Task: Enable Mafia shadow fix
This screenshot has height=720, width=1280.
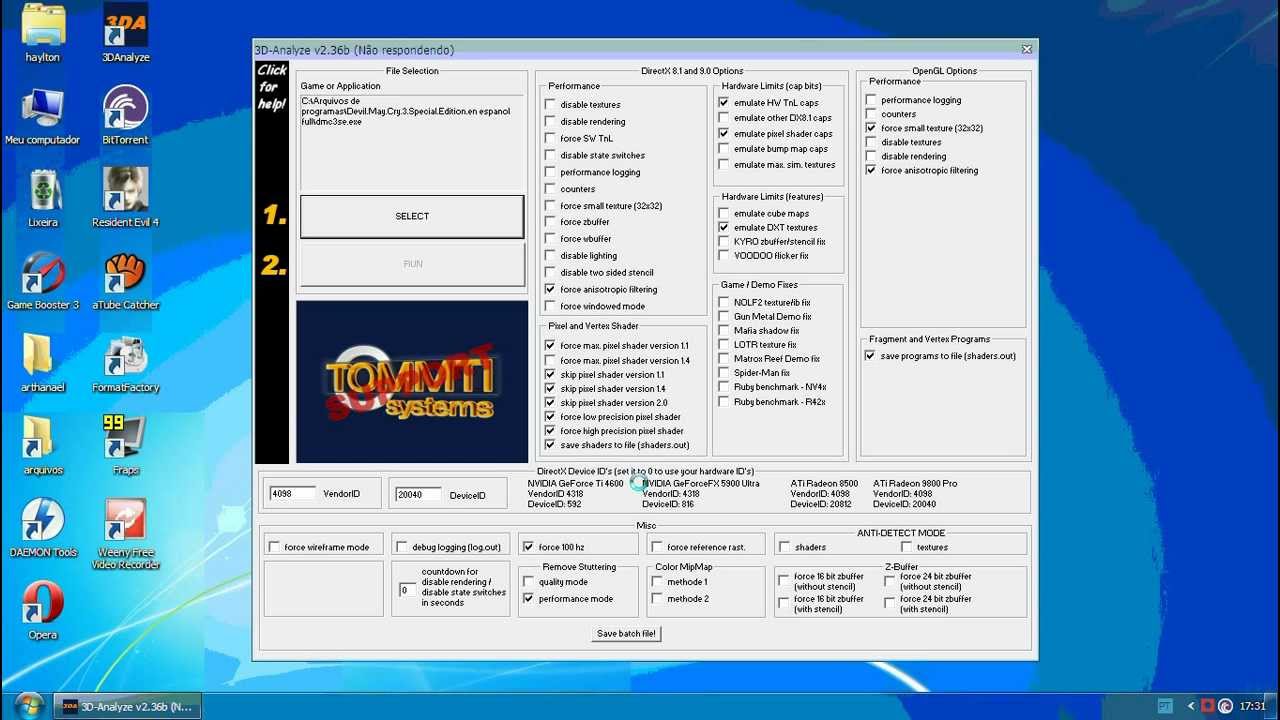Action: point(724,331)
